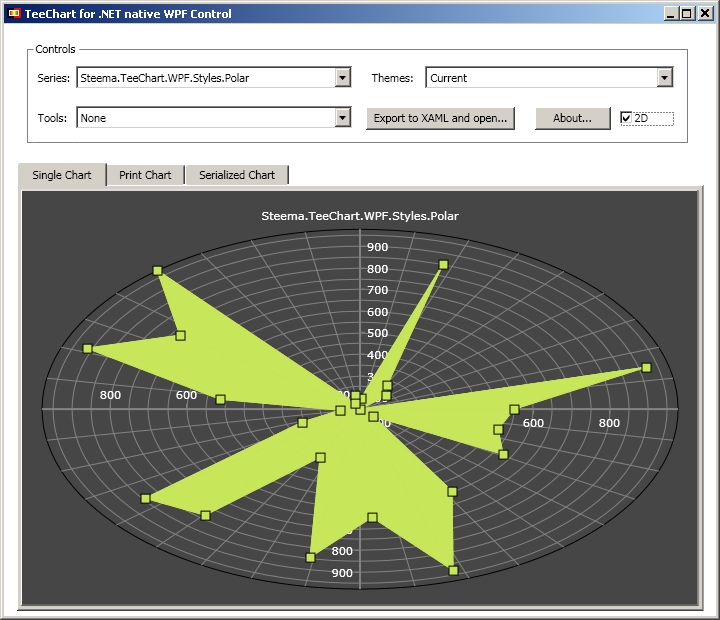
Task: Switch to the Single Chart tab
Action: pyautogui.click(x=62, y=175)
